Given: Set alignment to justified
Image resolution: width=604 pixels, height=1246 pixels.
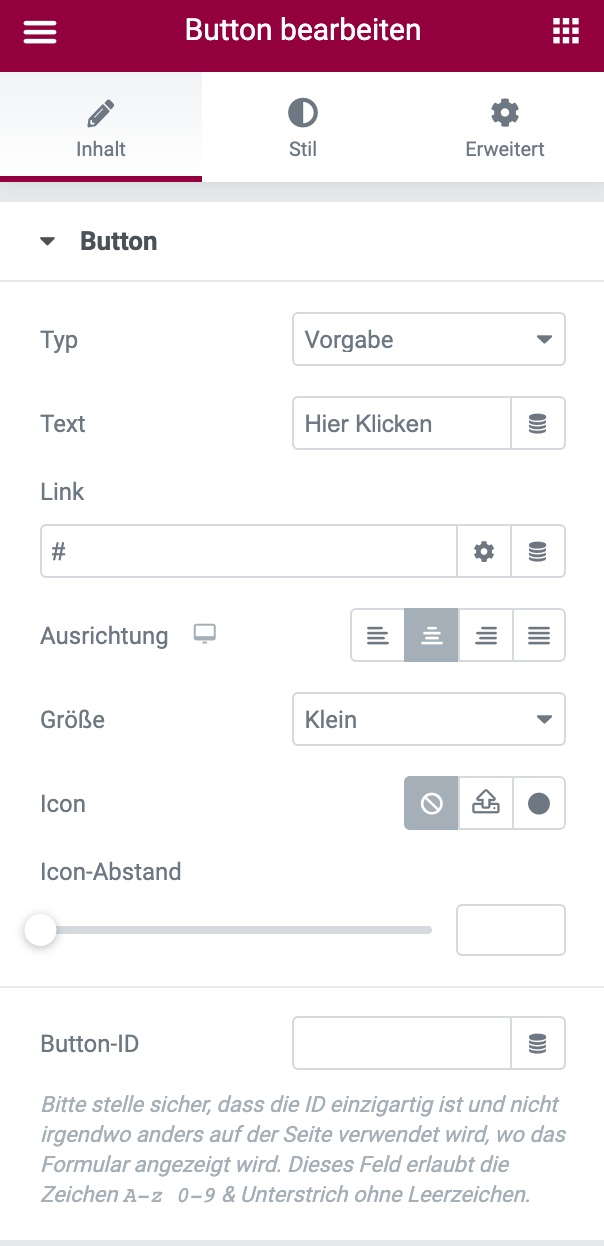Looking at the screenshot, I should click(539, 635).
